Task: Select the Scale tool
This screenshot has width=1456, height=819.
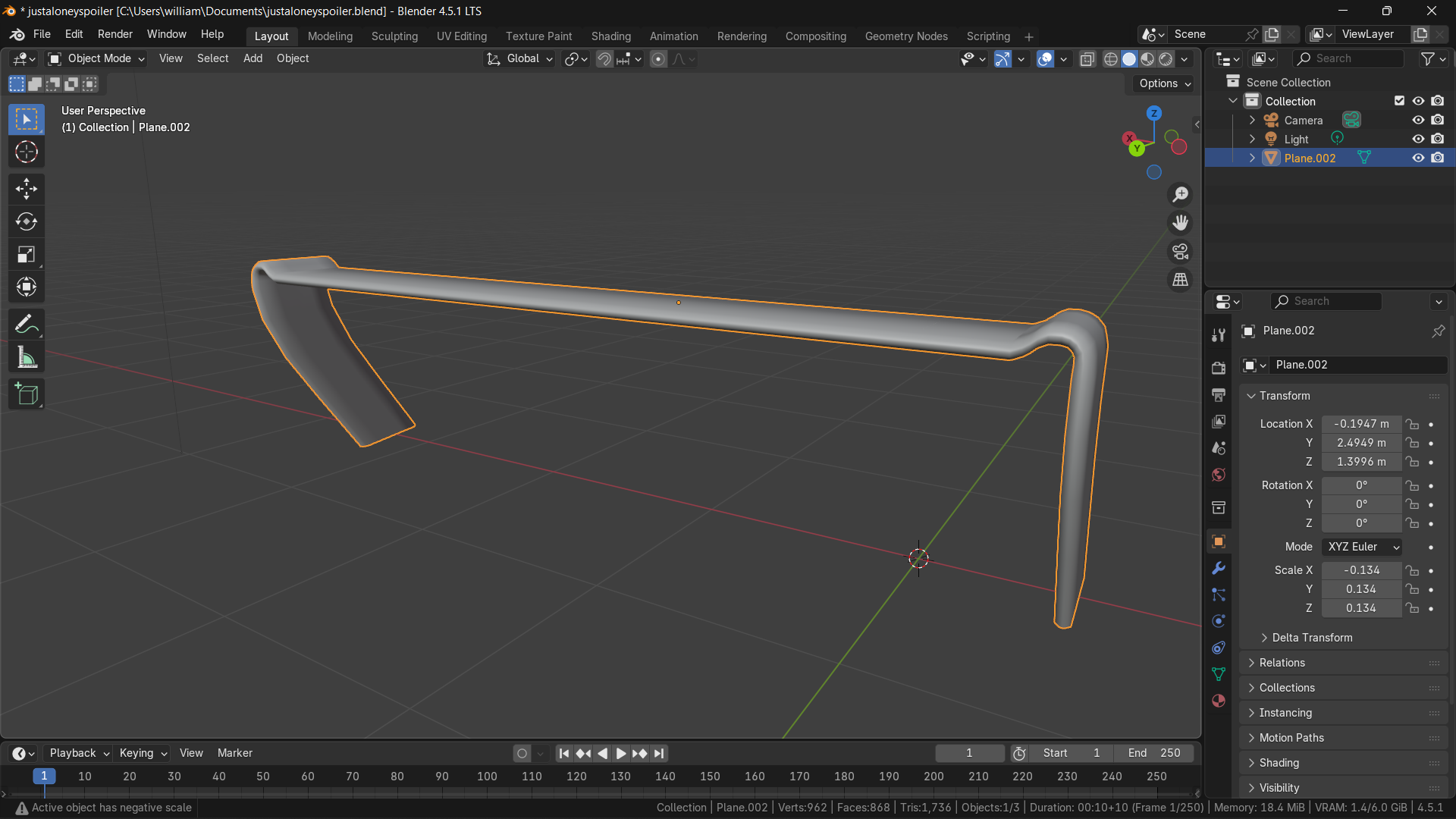Action: (27, 254)
